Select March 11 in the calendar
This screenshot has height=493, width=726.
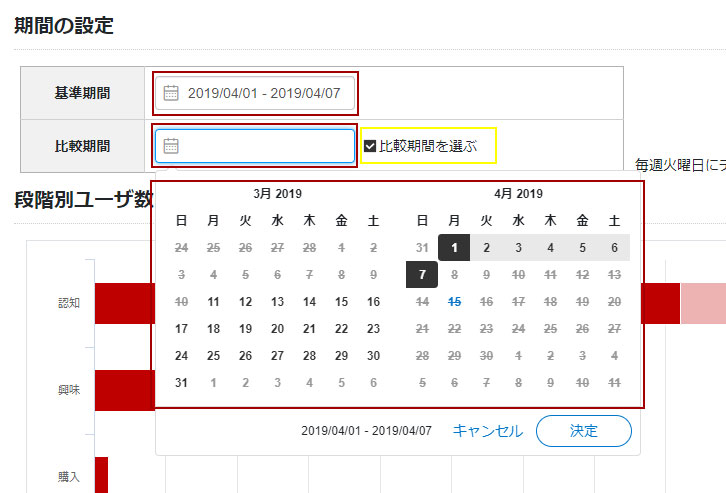click(x=213, y=302)
